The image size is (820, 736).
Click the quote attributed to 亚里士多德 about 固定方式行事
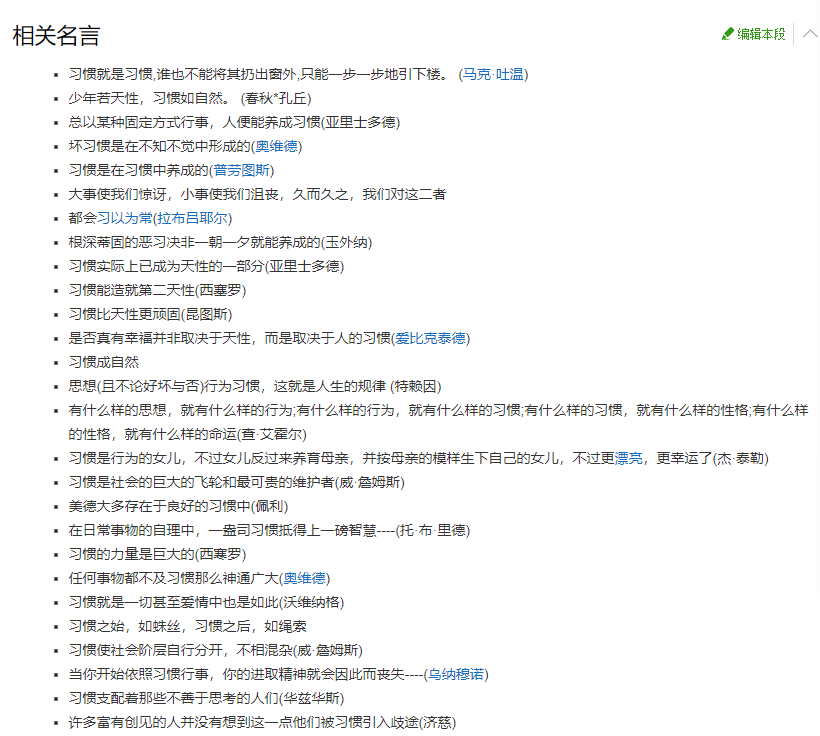coord(234,122)
